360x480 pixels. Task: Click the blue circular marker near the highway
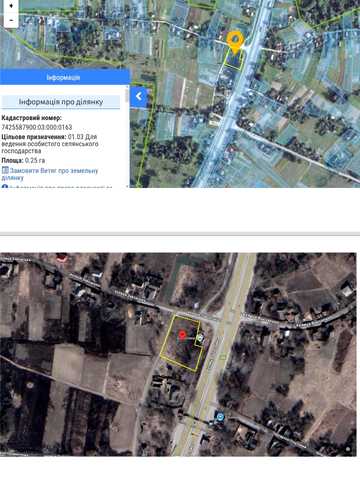[x=220, y=416]
